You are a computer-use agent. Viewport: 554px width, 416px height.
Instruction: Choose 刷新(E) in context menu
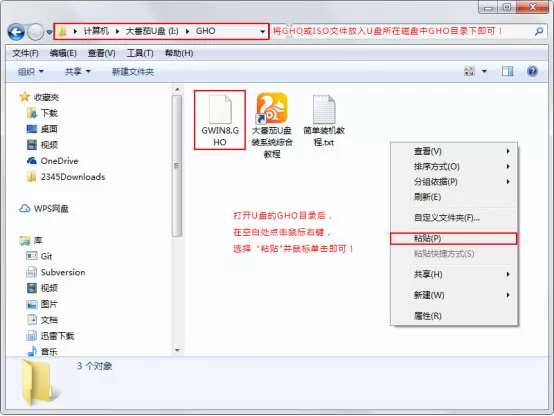454,197
